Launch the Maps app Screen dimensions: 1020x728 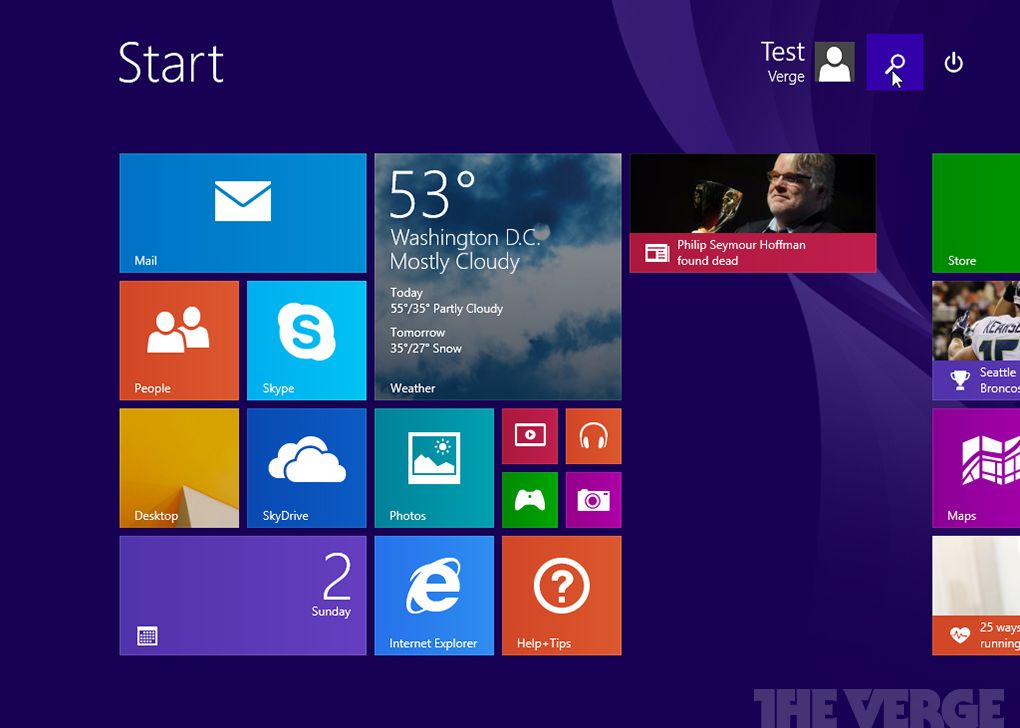(975, 467)
